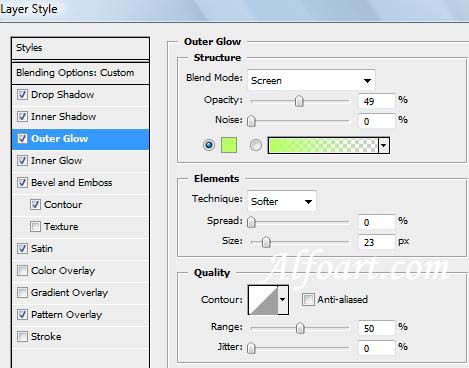This screenshot has width=469, height=368.
Task: Click the Opacity slider handle
Action: coord(299,101)
